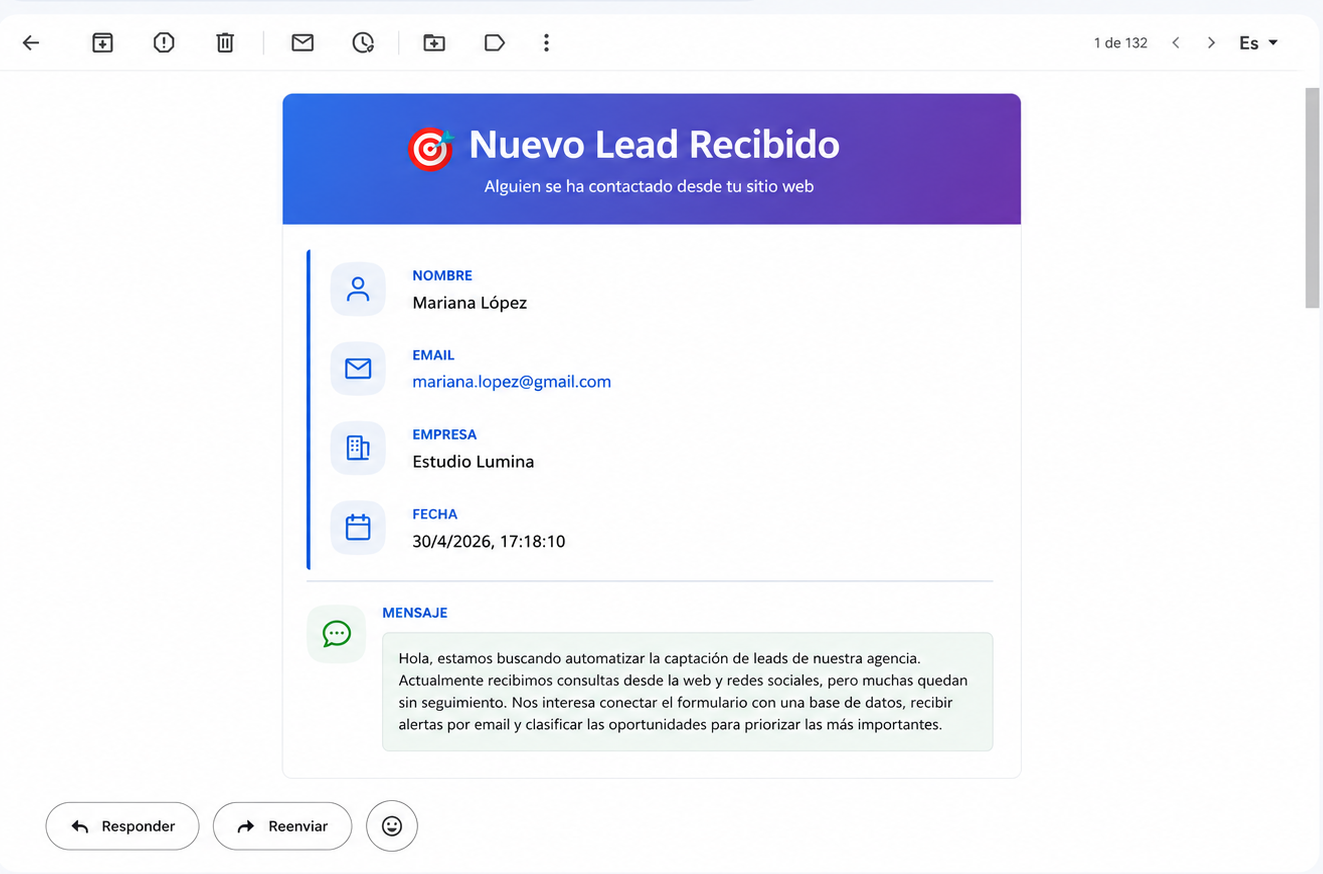1323x874 pixels.
Task: Open the Es input language dropdown
Action: point(1259,43)
